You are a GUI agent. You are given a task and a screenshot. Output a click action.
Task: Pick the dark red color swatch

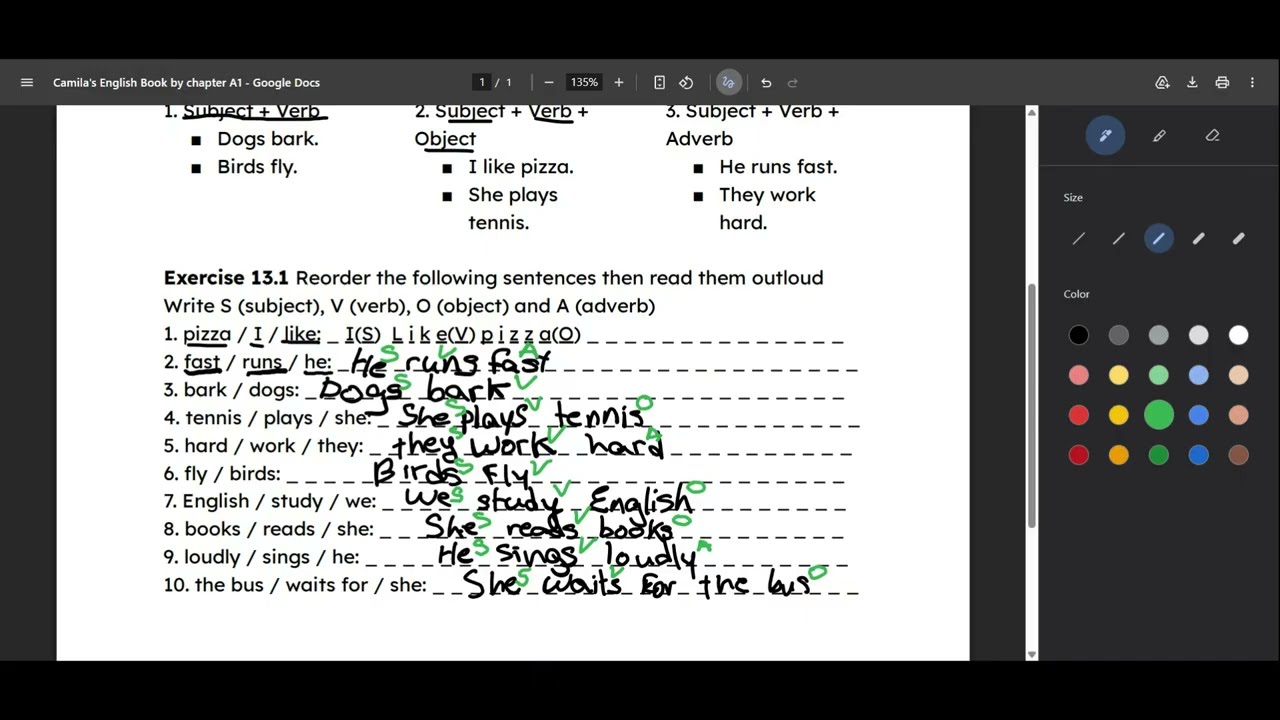[x=1079, y=455]
